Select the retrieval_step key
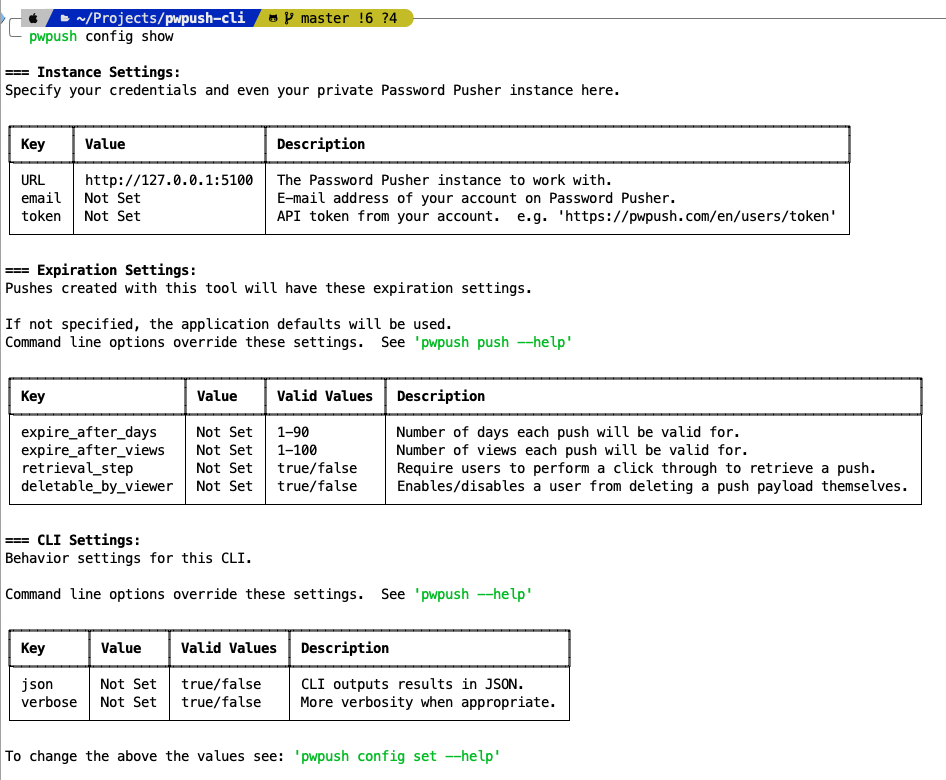This screenshot has height=780, width=946. pyautogui.click(x=77, y=469)
